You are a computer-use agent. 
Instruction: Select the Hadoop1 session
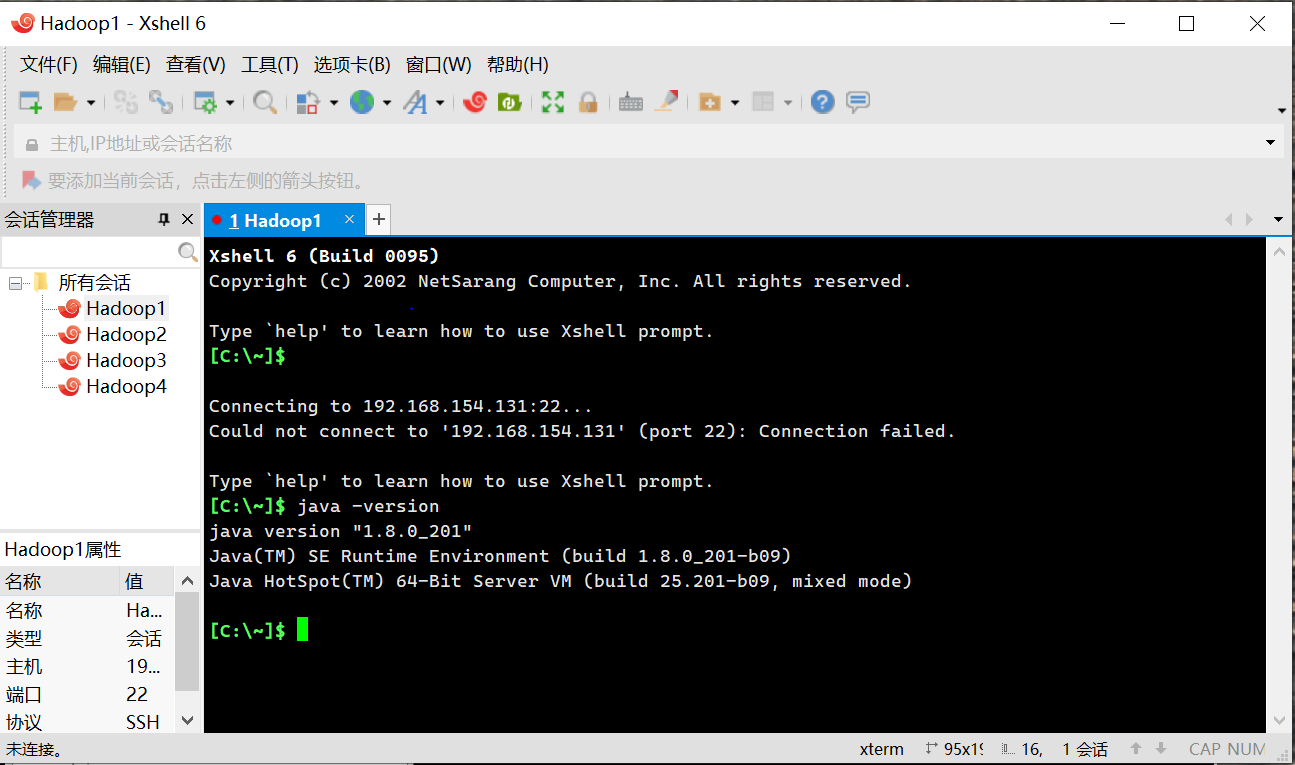(x=126, y=309)
